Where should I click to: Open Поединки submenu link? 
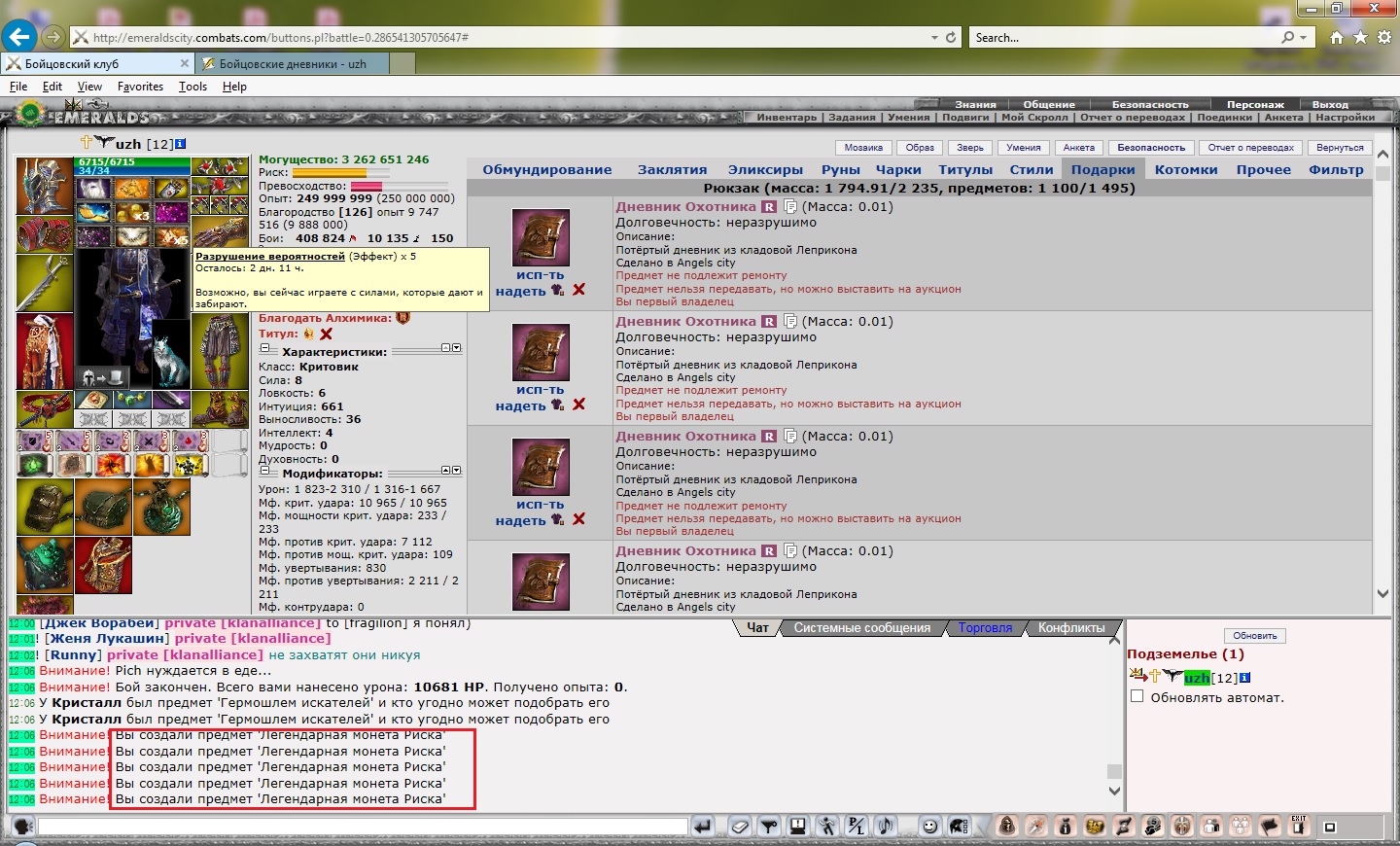pyautogui.click(x=1225, y=118)
